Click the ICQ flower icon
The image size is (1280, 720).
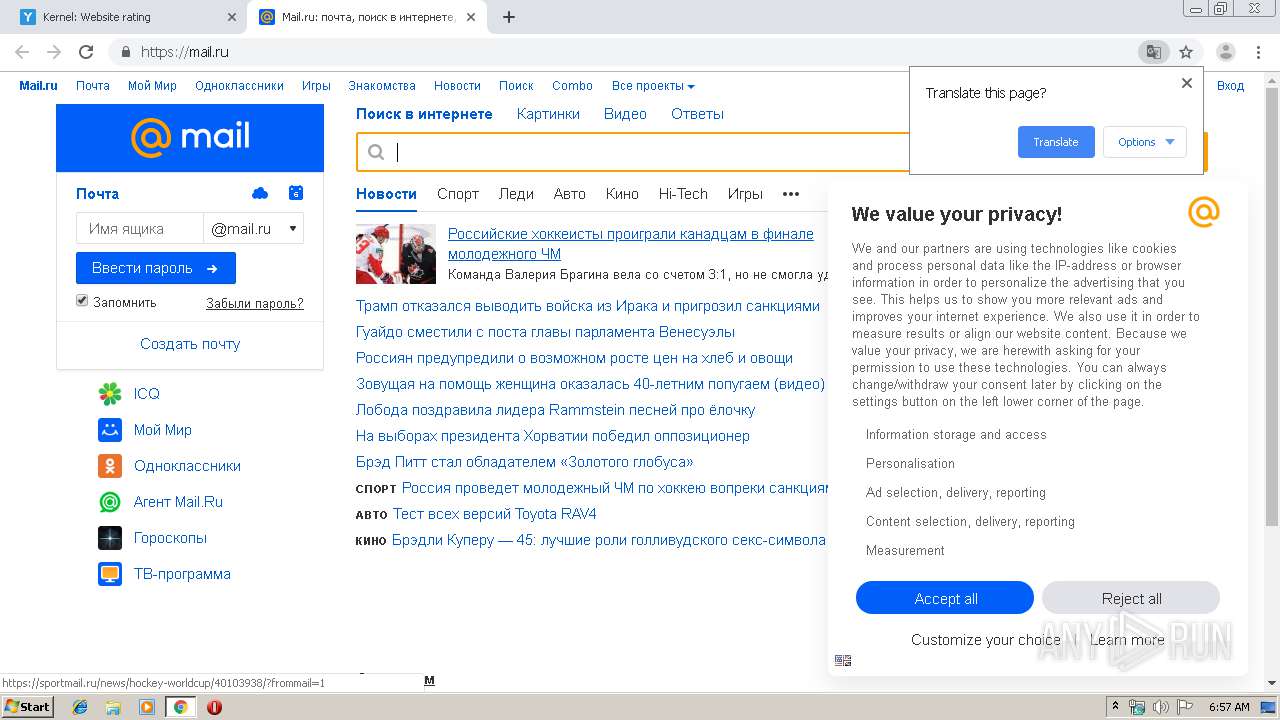click(x=110, y=394)
